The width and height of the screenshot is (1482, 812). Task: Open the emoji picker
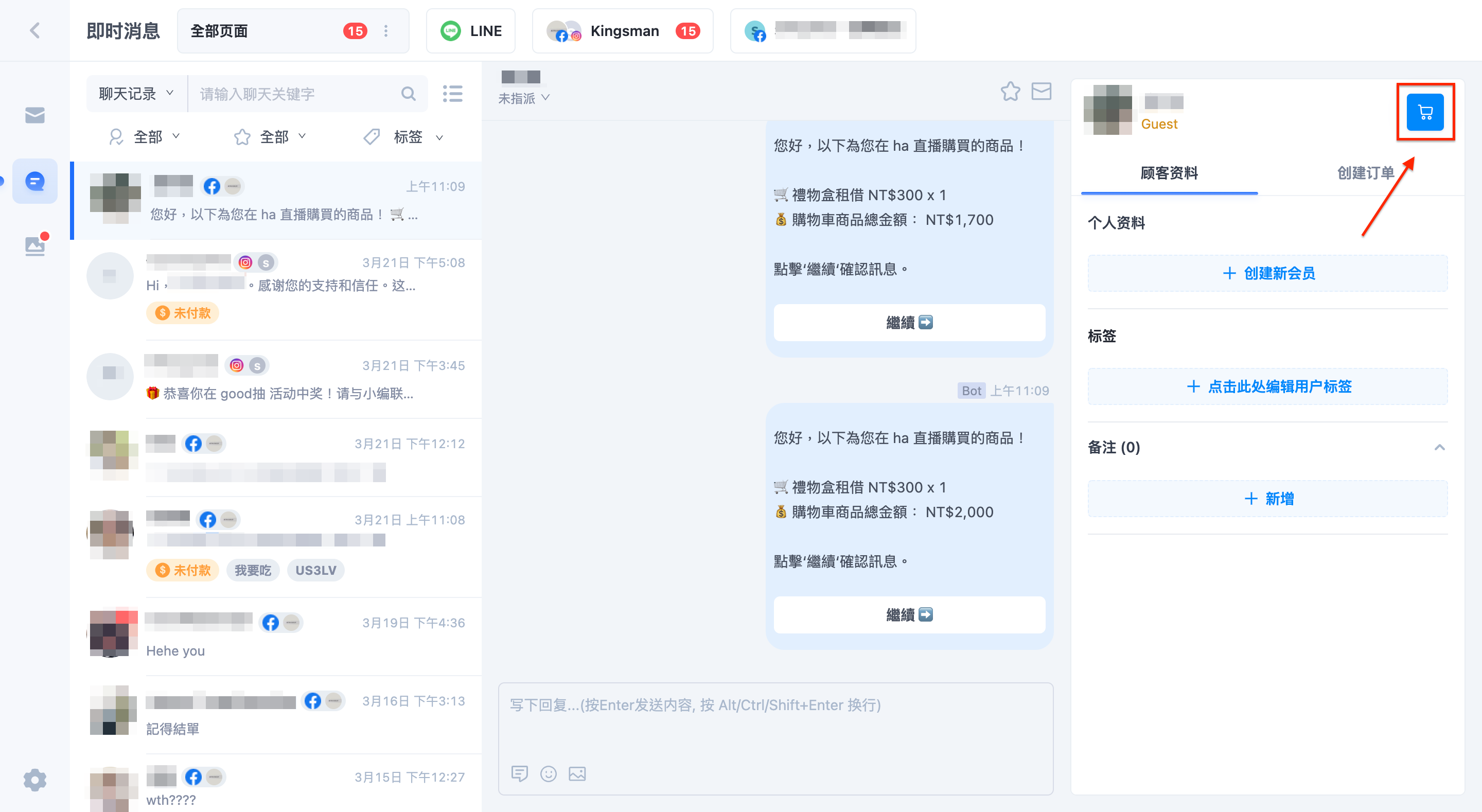[548, 773]
